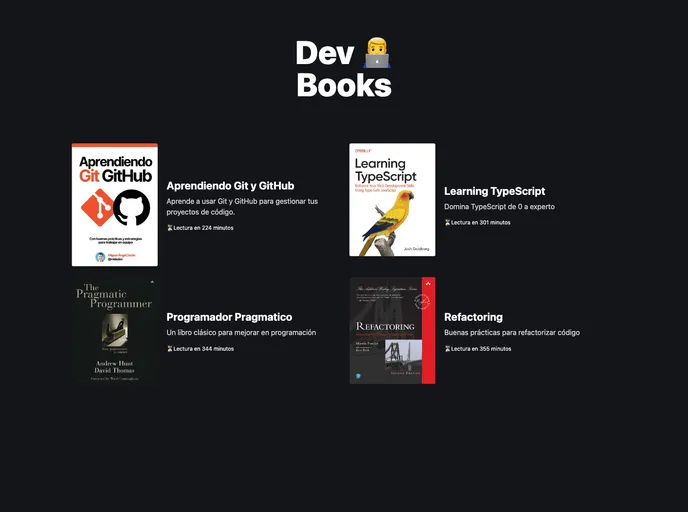Click hourglass icon next to 301 minutos

pos(448,222)
